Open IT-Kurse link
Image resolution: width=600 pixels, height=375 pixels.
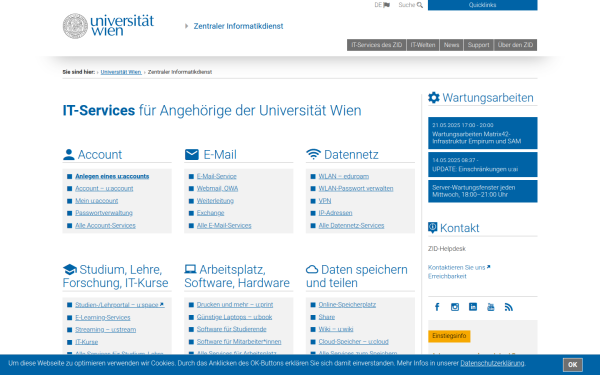[86, 342]
